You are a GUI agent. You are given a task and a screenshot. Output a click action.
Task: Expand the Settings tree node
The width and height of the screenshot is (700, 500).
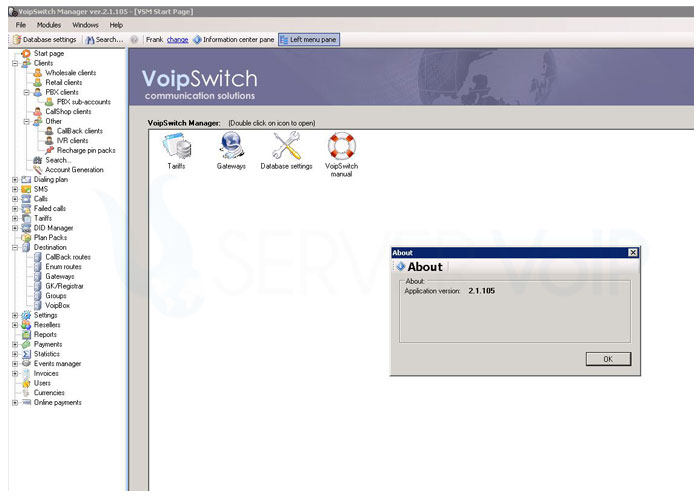pyautogui.click(x=15, y=315)
